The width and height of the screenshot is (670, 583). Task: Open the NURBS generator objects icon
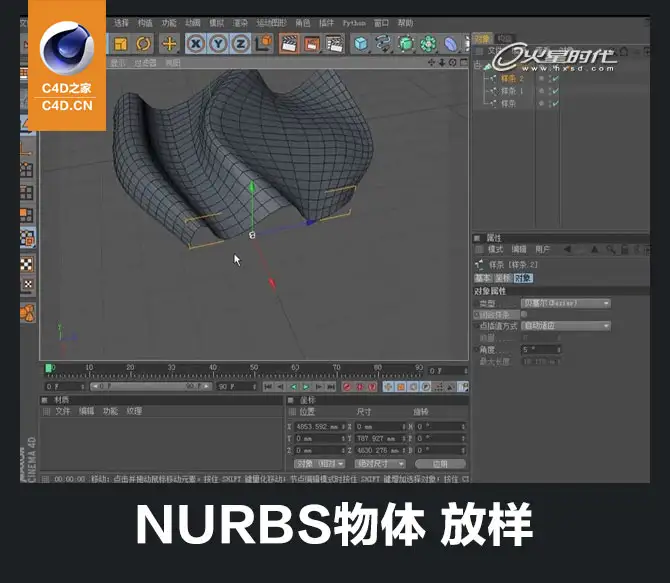click(x=406, y=44)
